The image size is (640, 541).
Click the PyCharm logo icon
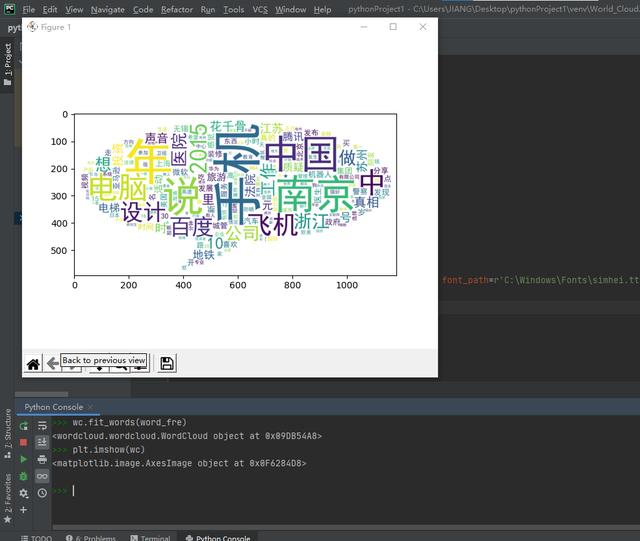[x=9, y=9]
